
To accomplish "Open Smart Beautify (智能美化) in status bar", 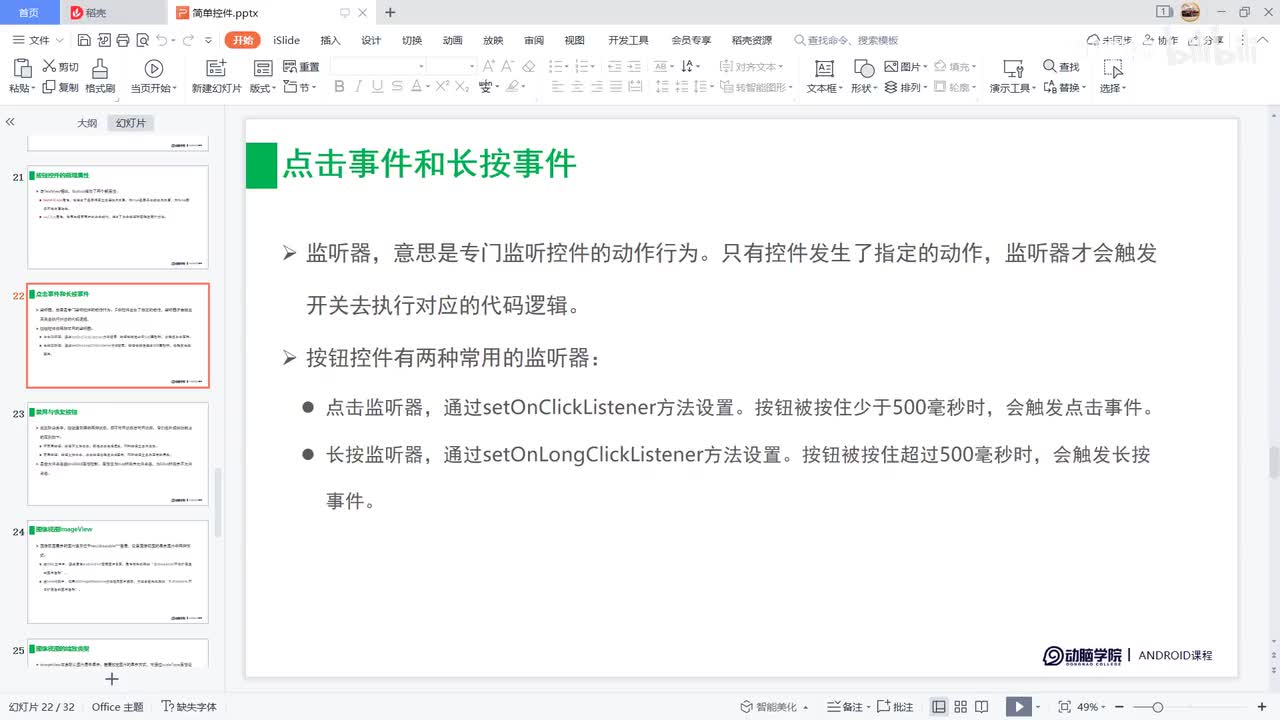I will coord(774,707).
